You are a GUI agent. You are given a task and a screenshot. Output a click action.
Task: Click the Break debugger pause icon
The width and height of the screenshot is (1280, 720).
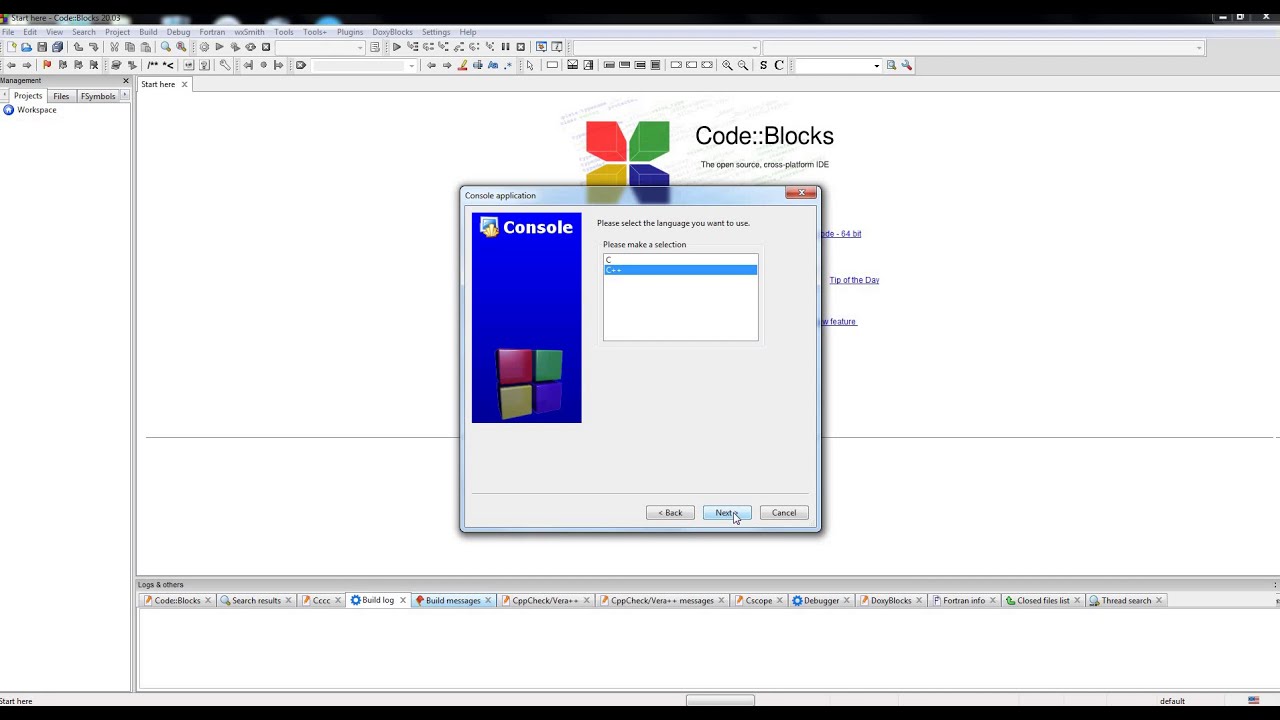(x=505, y=47)
